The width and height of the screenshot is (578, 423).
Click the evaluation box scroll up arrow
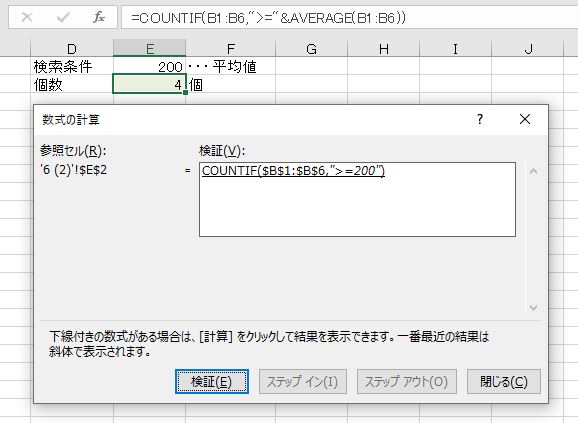tap(533, 171)
